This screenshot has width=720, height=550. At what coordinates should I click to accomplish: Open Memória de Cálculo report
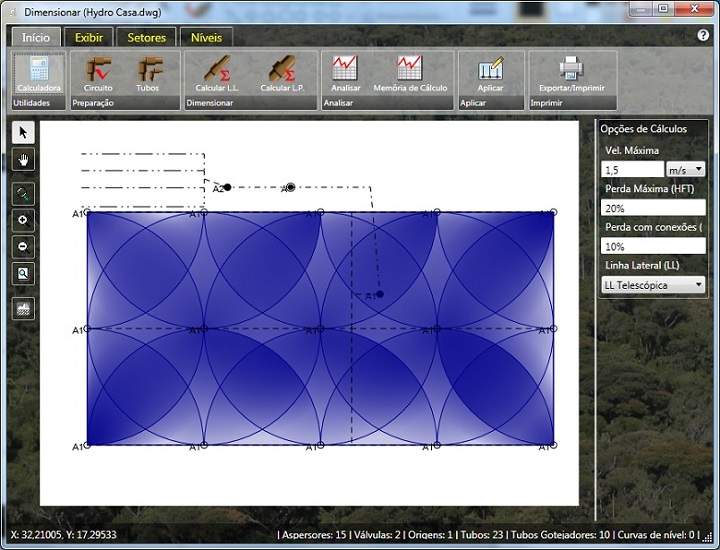410,73
